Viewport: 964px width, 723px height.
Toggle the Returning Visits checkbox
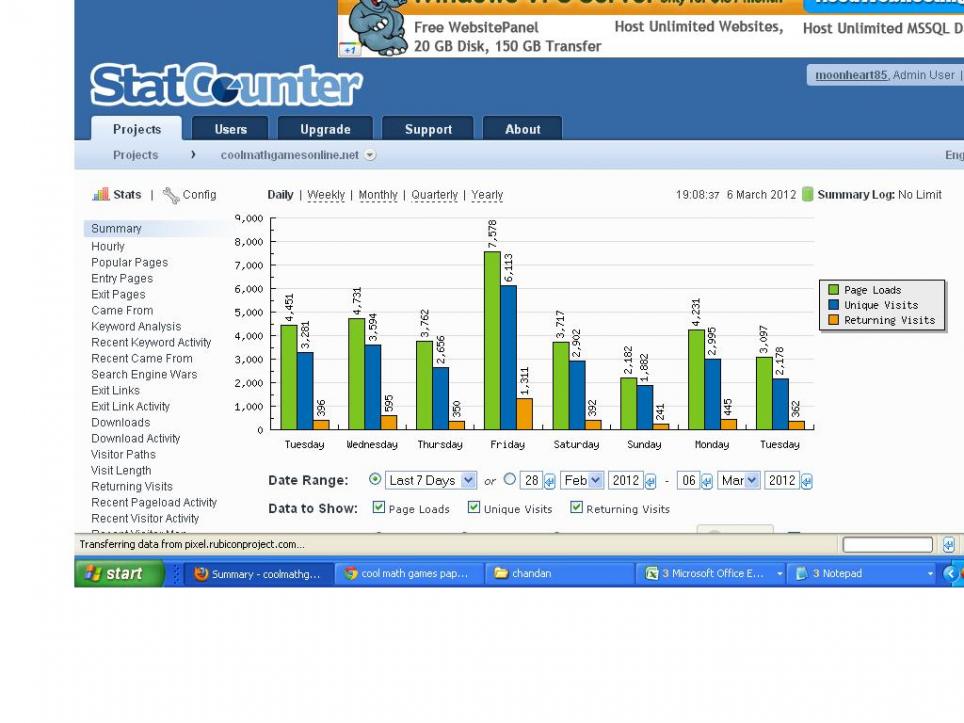coord(576,507)
